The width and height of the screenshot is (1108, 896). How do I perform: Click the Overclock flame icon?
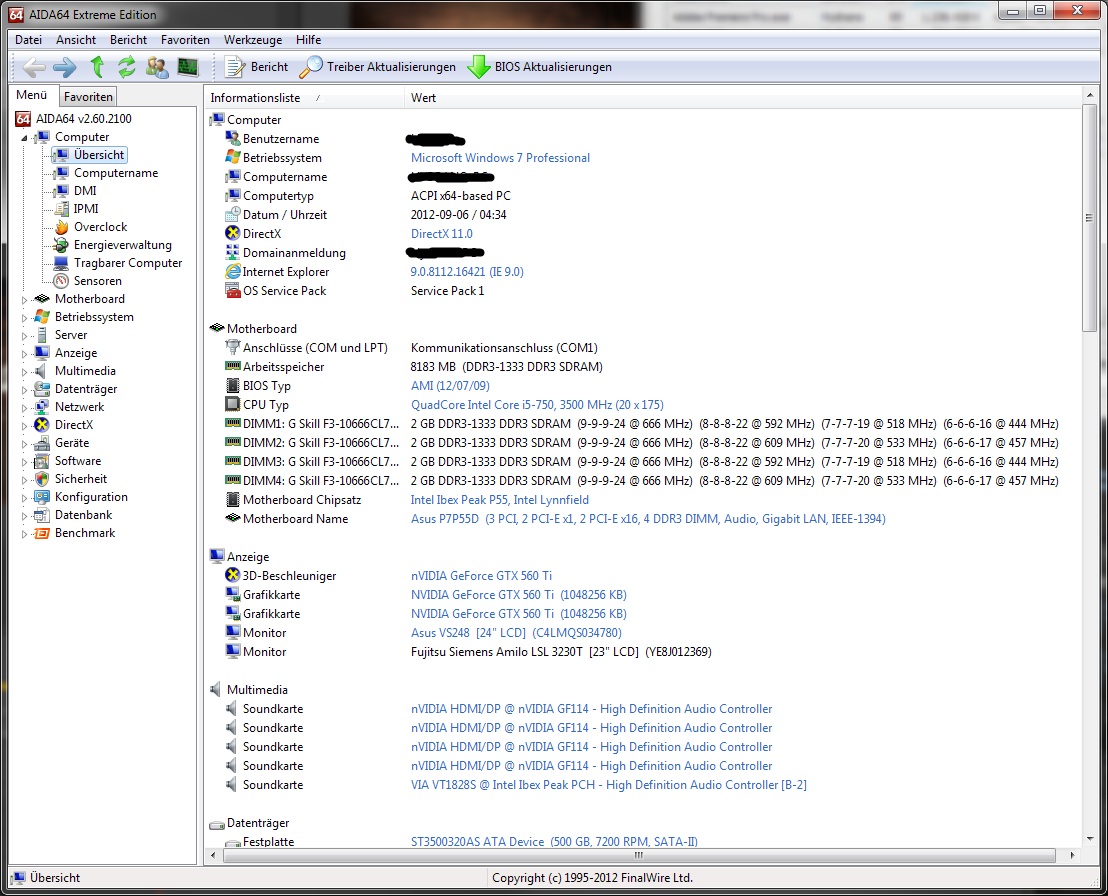(x=61, y=227)
